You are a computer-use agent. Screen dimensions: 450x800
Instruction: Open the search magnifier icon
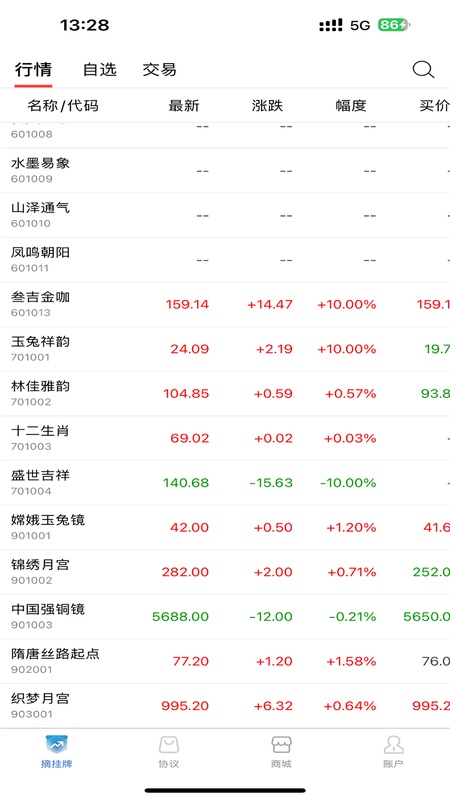pyautogui.click(x=423, y=69)
